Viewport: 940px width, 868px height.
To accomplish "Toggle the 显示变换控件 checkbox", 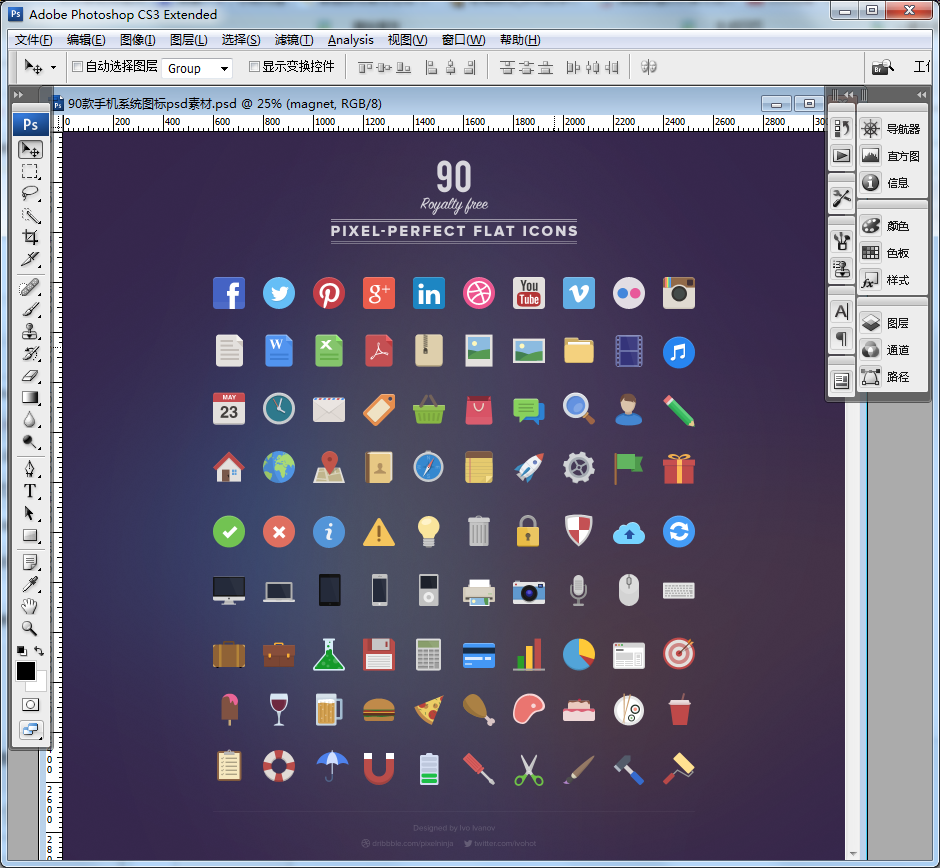I will (254, 67).
